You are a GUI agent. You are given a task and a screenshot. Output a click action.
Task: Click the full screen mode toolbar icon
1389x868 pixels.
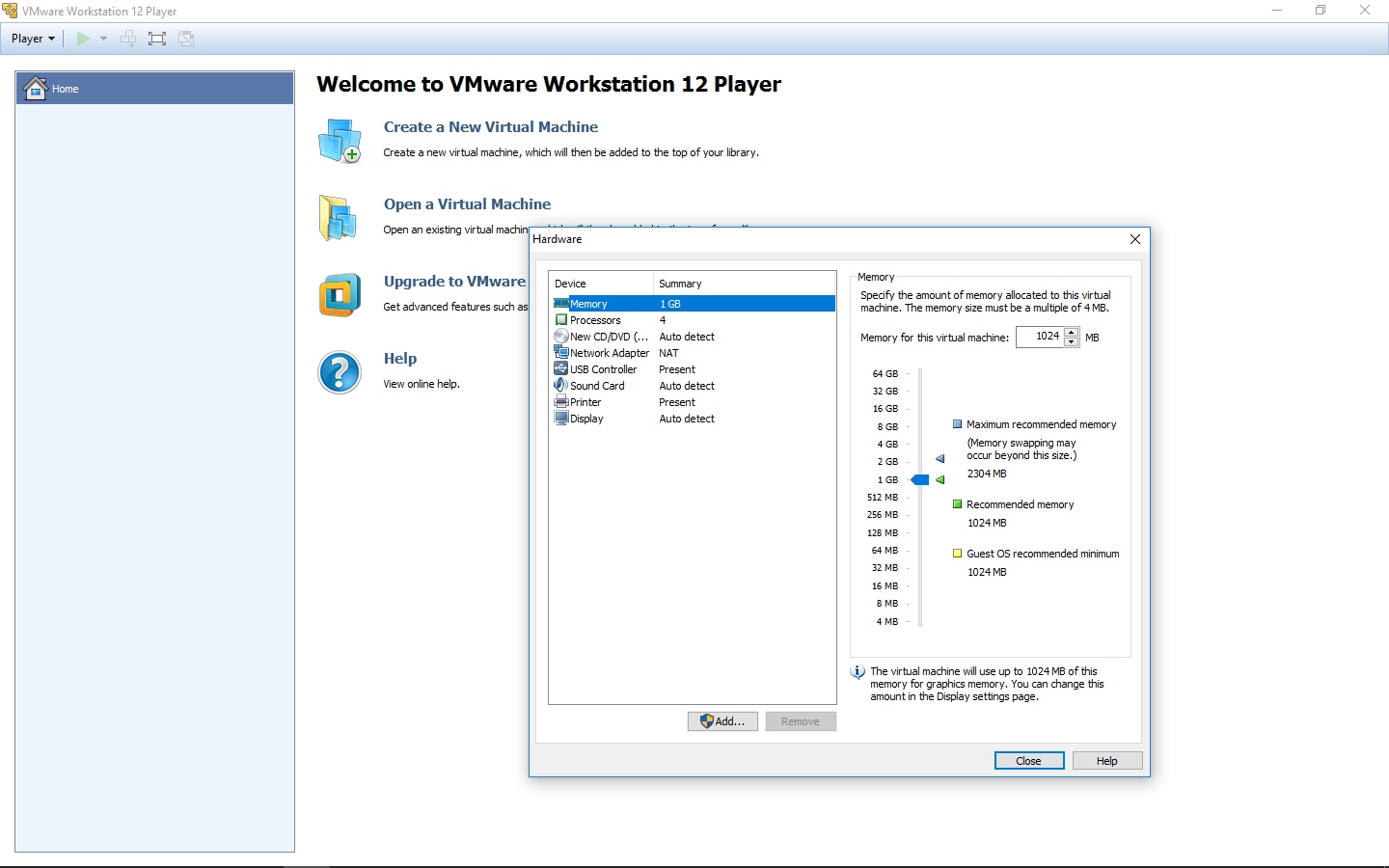157,39
